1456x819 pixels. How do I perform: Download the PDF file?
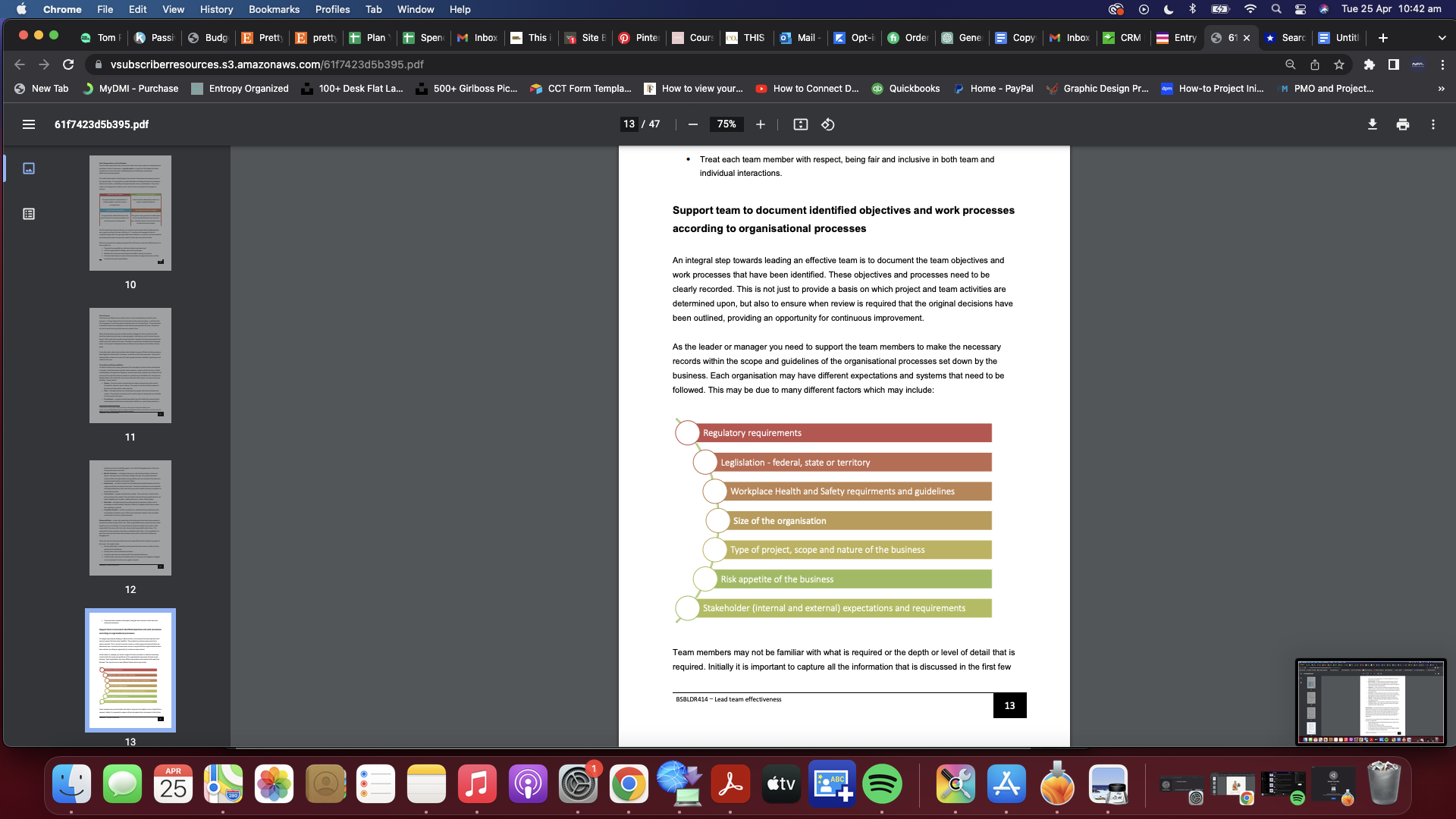(1372, 124)
